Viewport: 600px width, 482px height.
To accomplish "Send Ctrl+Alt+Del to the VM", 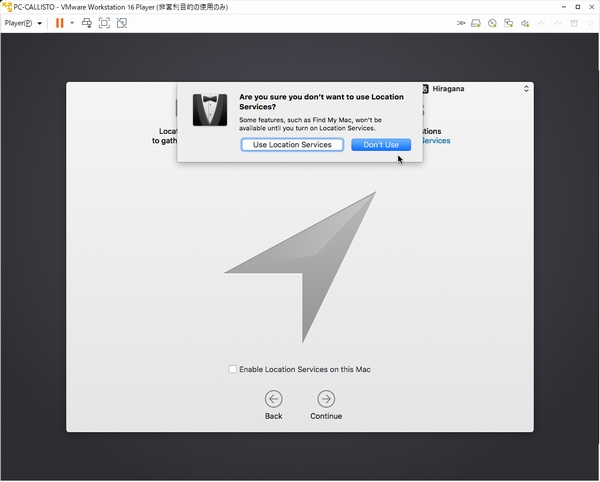I will (x=87, y=23).
